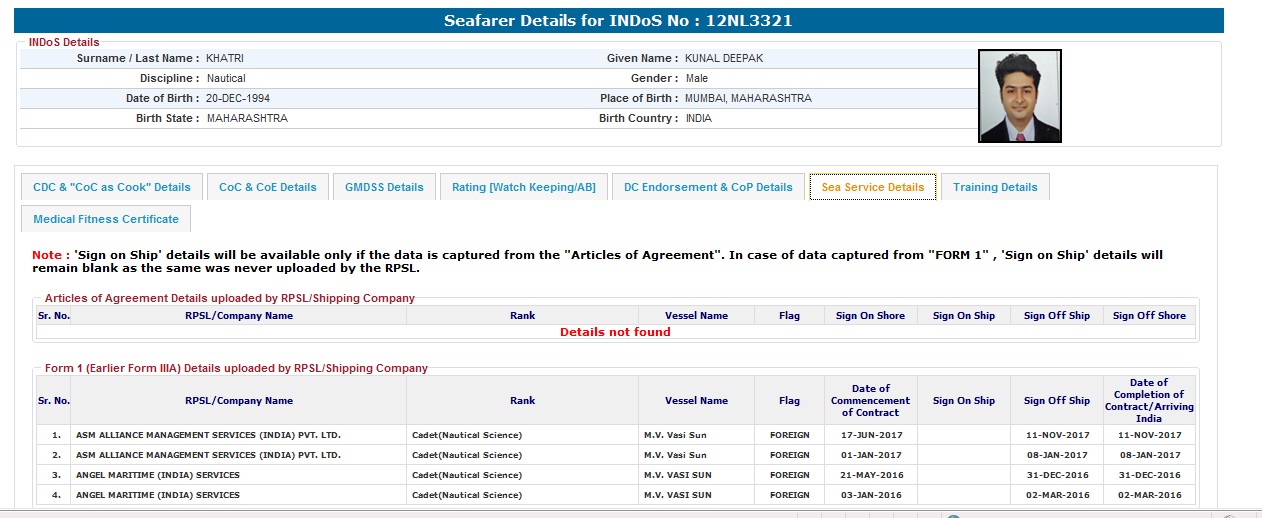The height and width of the screenshot is (518, 1262).
Task: Click the seafarer profile photo
Action: tap(1019, 96)
